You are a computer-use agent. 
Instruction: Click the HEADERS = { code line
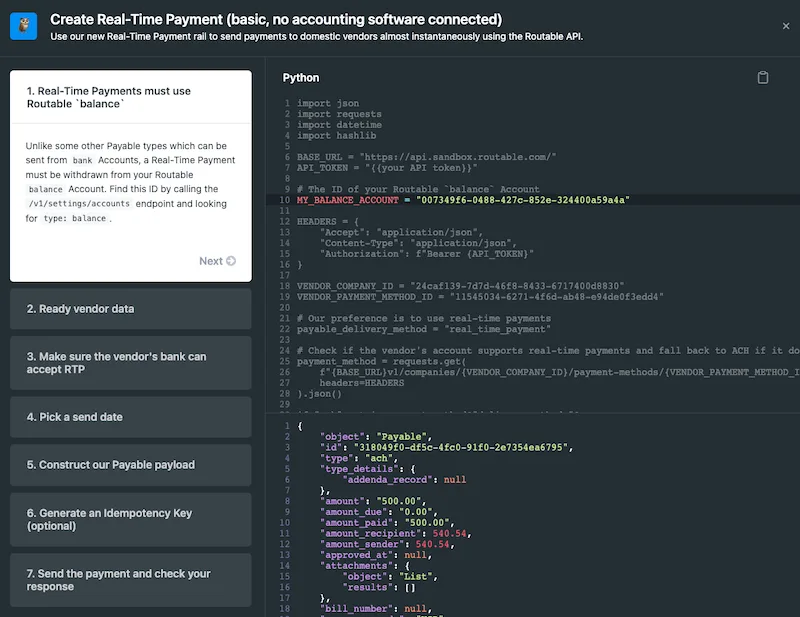point(328,221)
